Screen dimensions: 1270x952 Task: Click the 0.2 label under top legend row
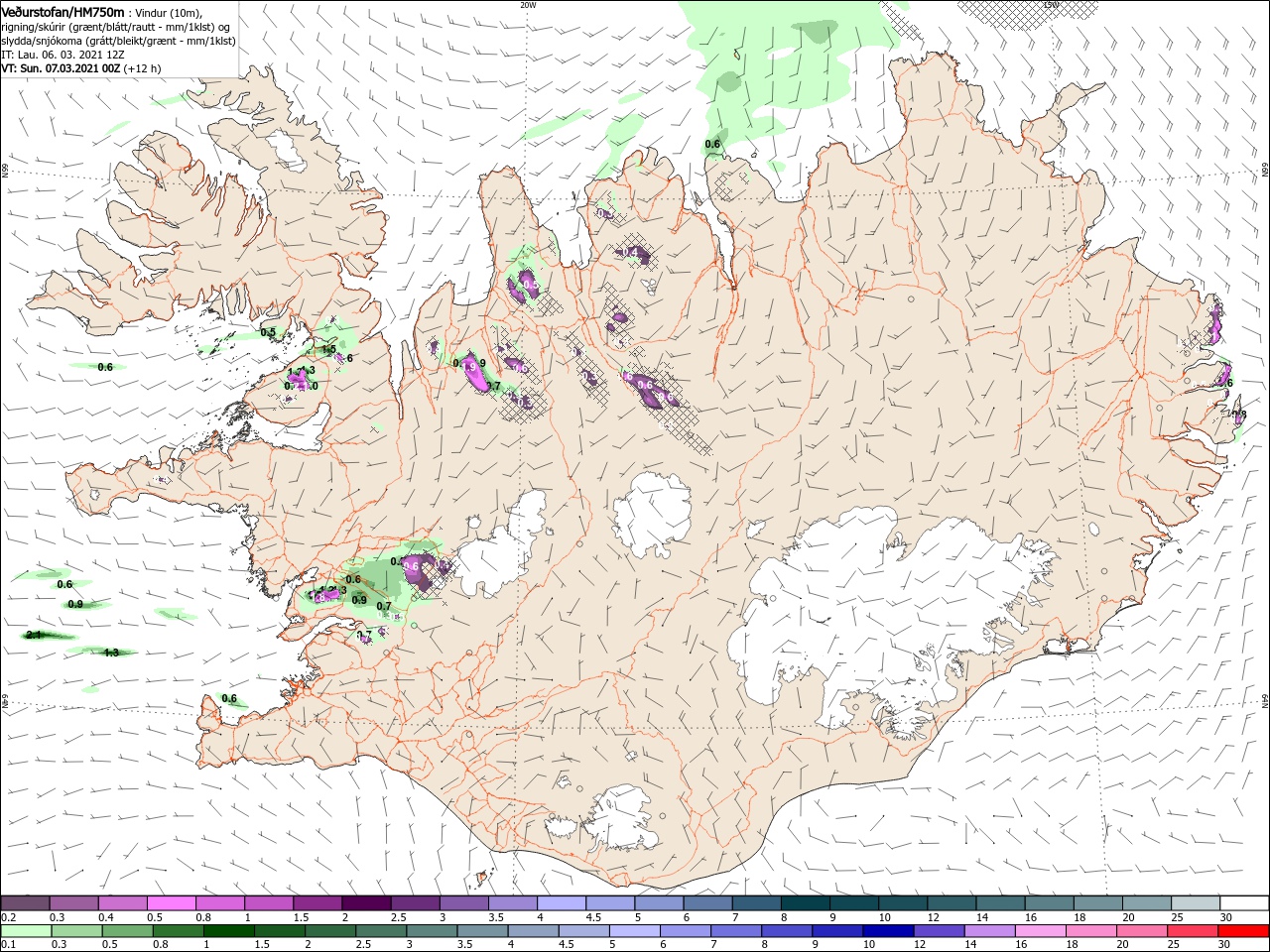(x=8, y=917)
